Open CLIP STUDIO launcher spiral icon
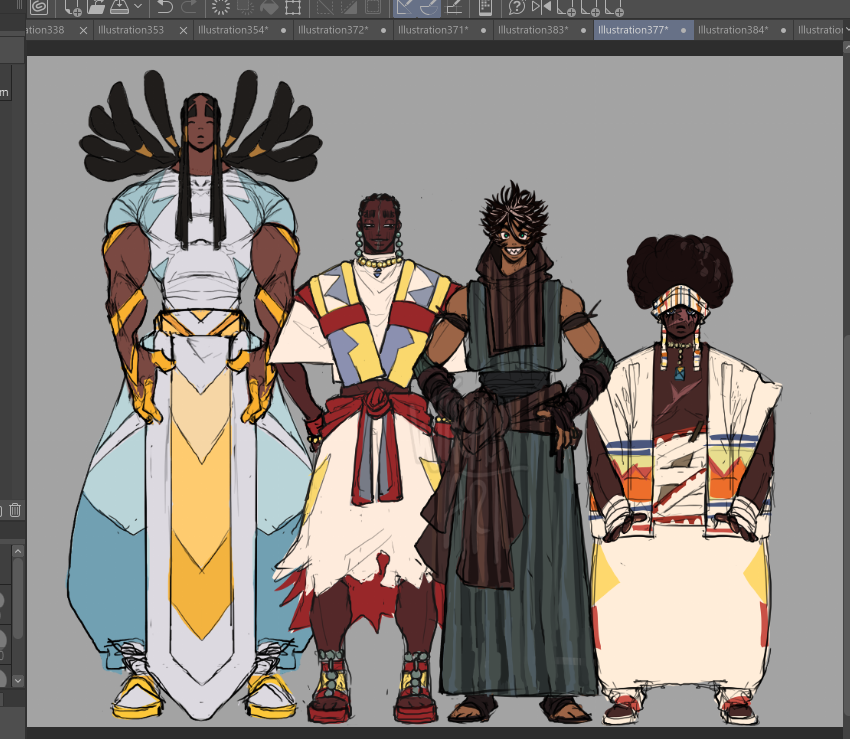 pos(39,7)
